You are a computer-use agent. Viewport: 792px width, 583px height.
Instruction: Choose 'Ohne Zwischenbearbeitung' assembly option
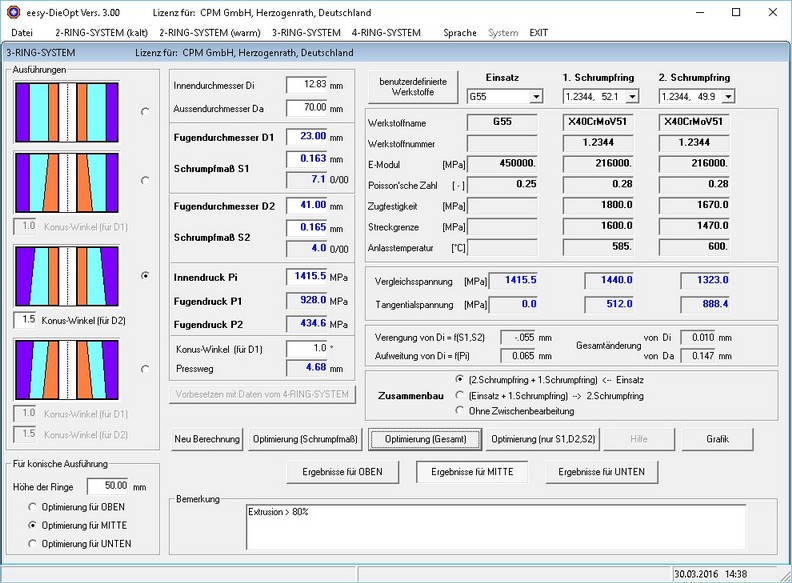[x=459, y=410]
